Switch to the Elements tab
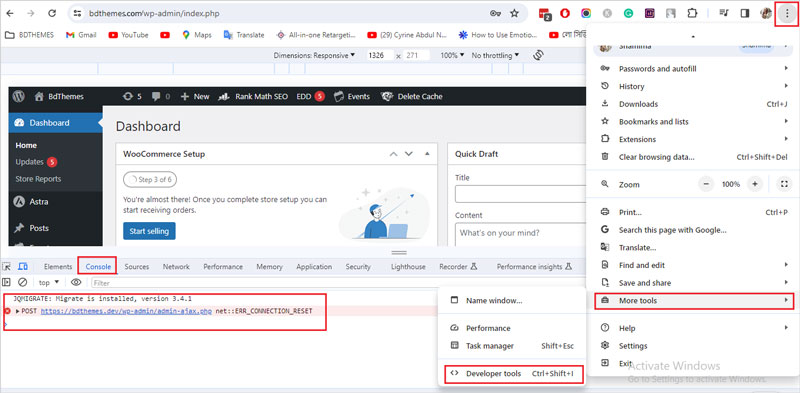 coord(58,266)
